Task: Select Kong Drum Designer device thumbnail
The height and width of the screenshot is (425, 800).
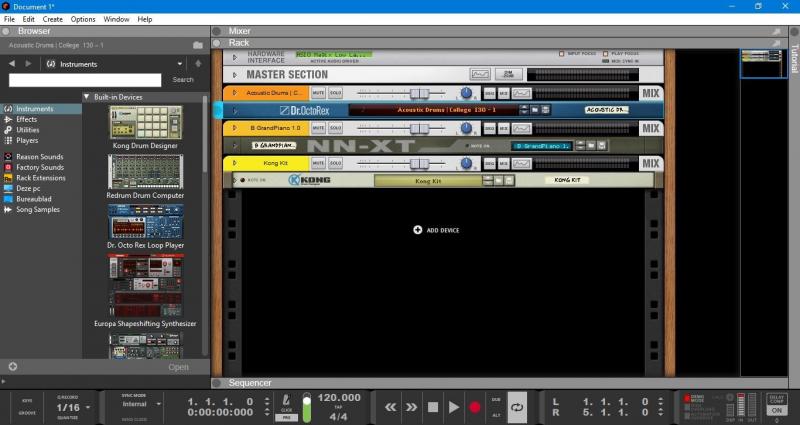Action: pos(145,122)
